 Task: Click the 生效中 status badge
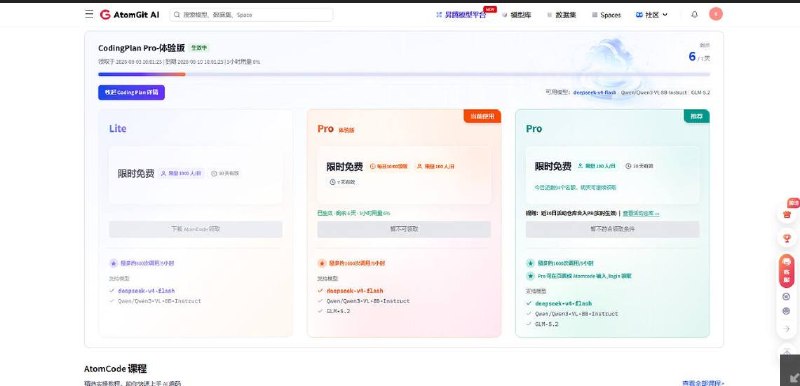(199, 47)
